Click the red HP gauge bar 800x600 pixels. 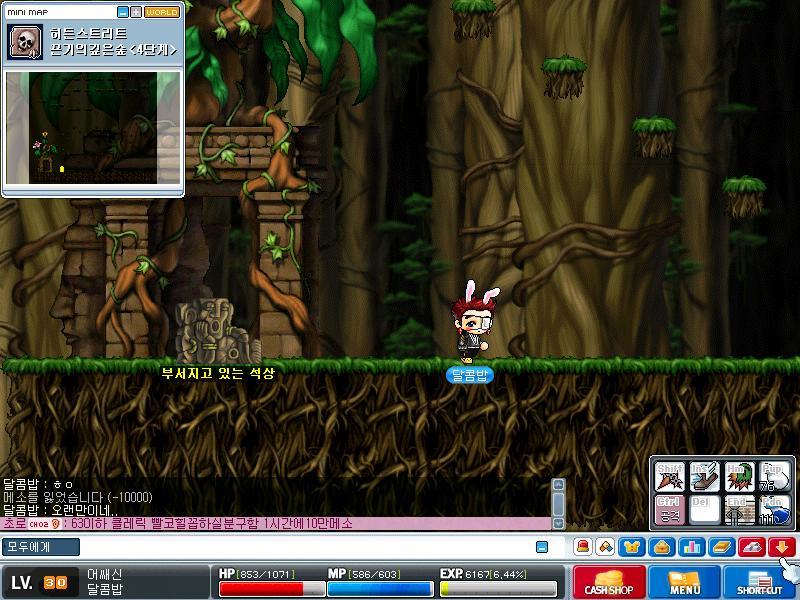tap(271, 589)
